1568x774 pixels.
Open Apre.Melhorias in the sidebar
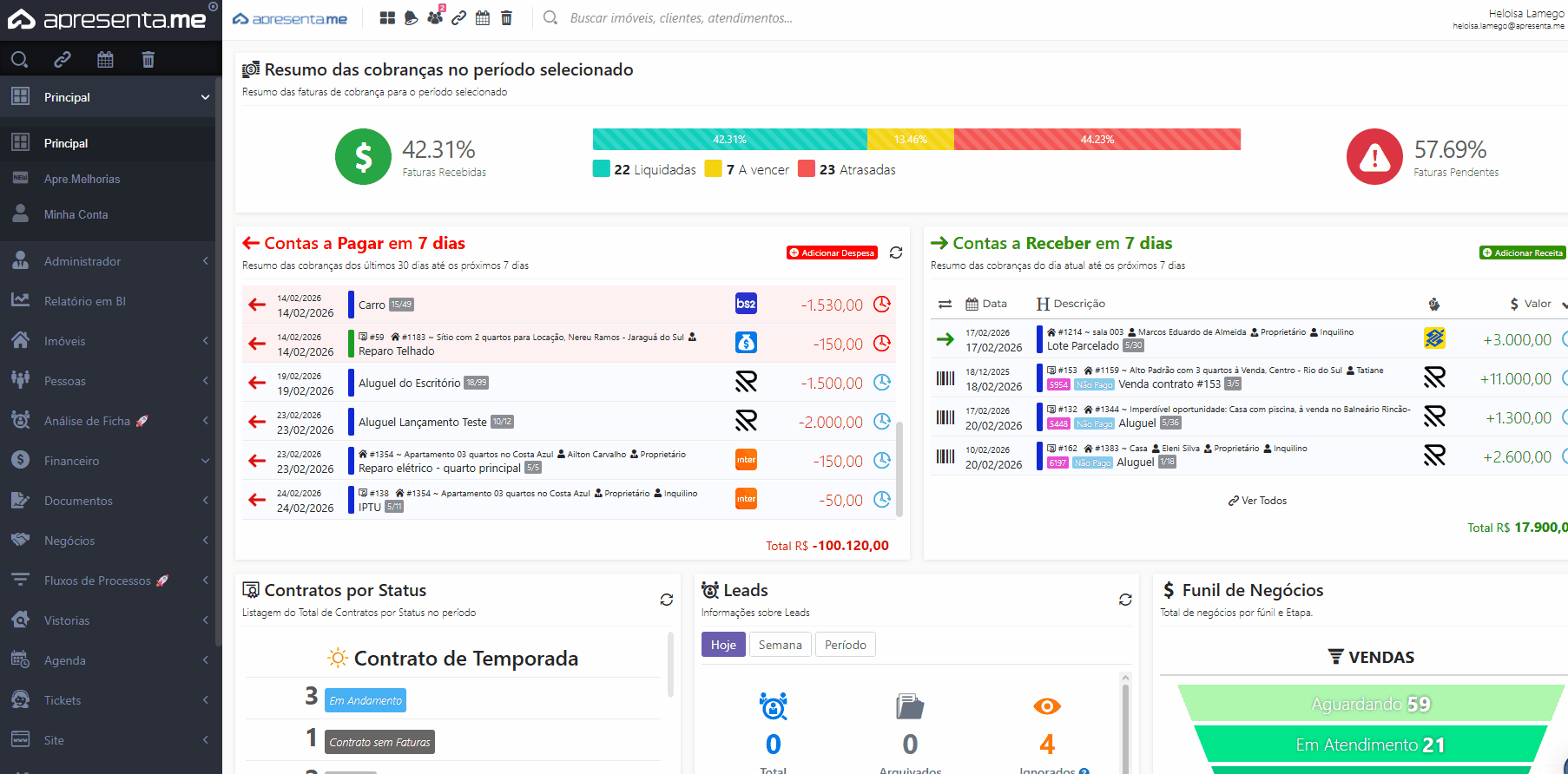82,179
